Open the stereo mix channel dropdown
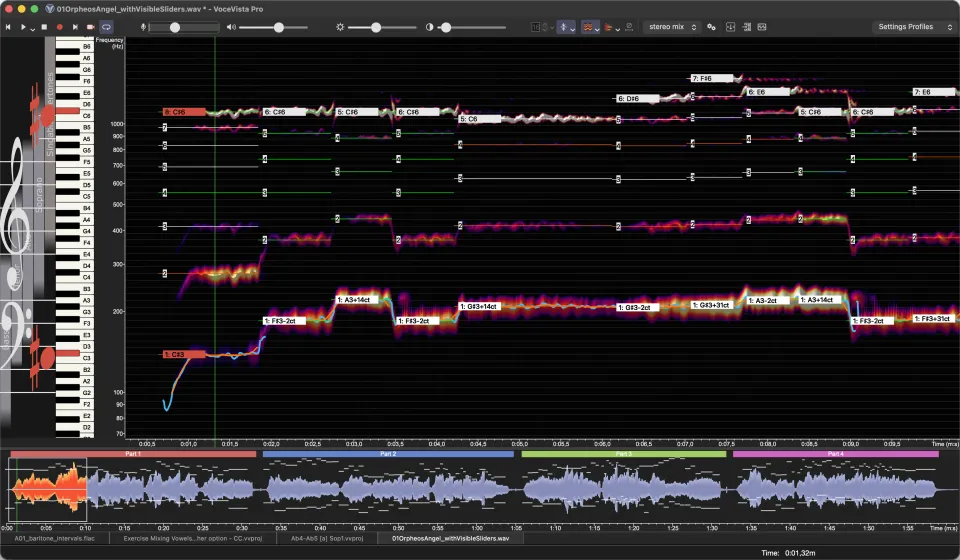Image resolution: width=960 pixels, height=560 pixels. [x=672, y=27]
